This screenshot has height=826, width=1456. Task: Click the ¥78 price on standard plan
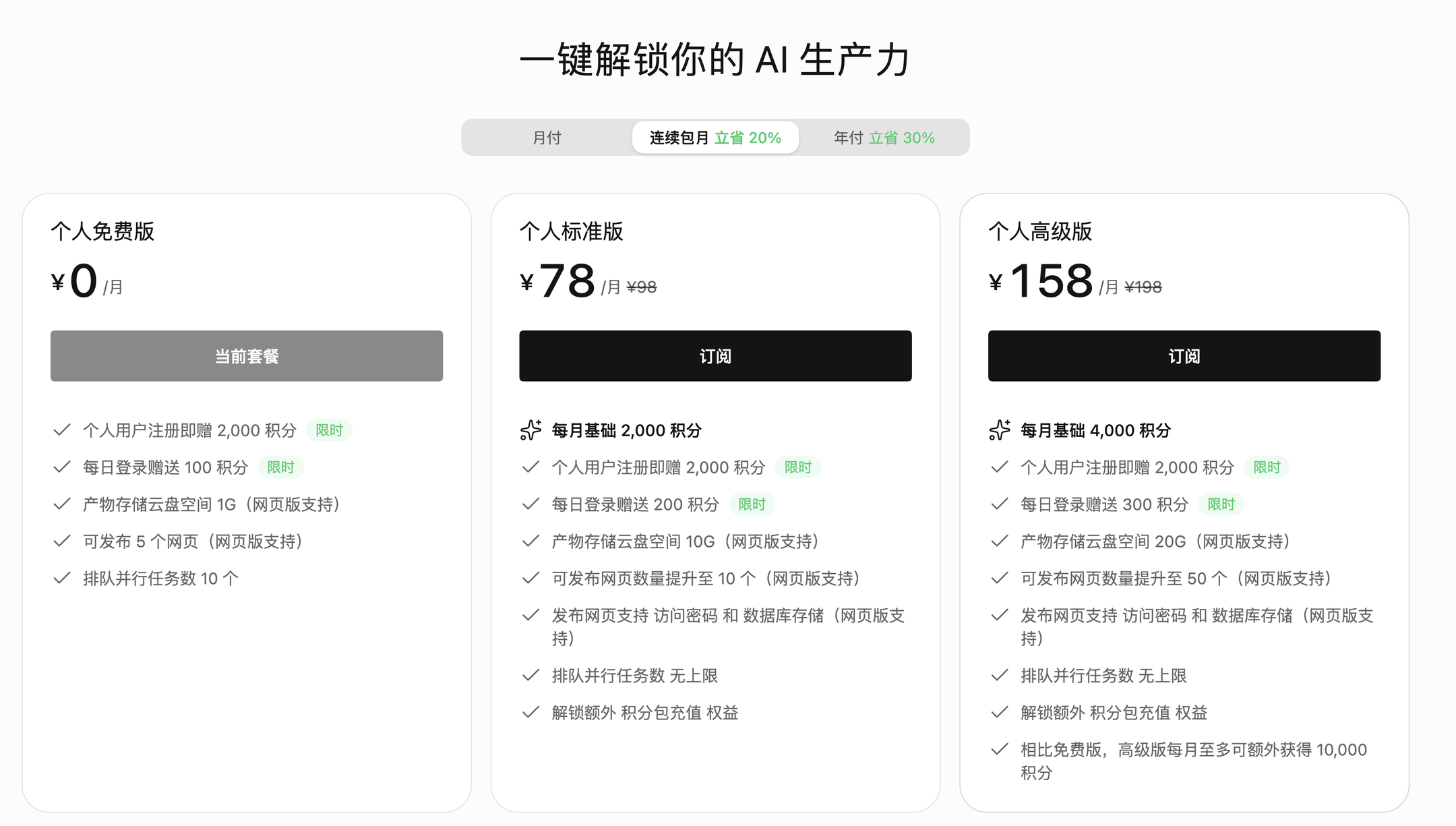tap(558, 281)
